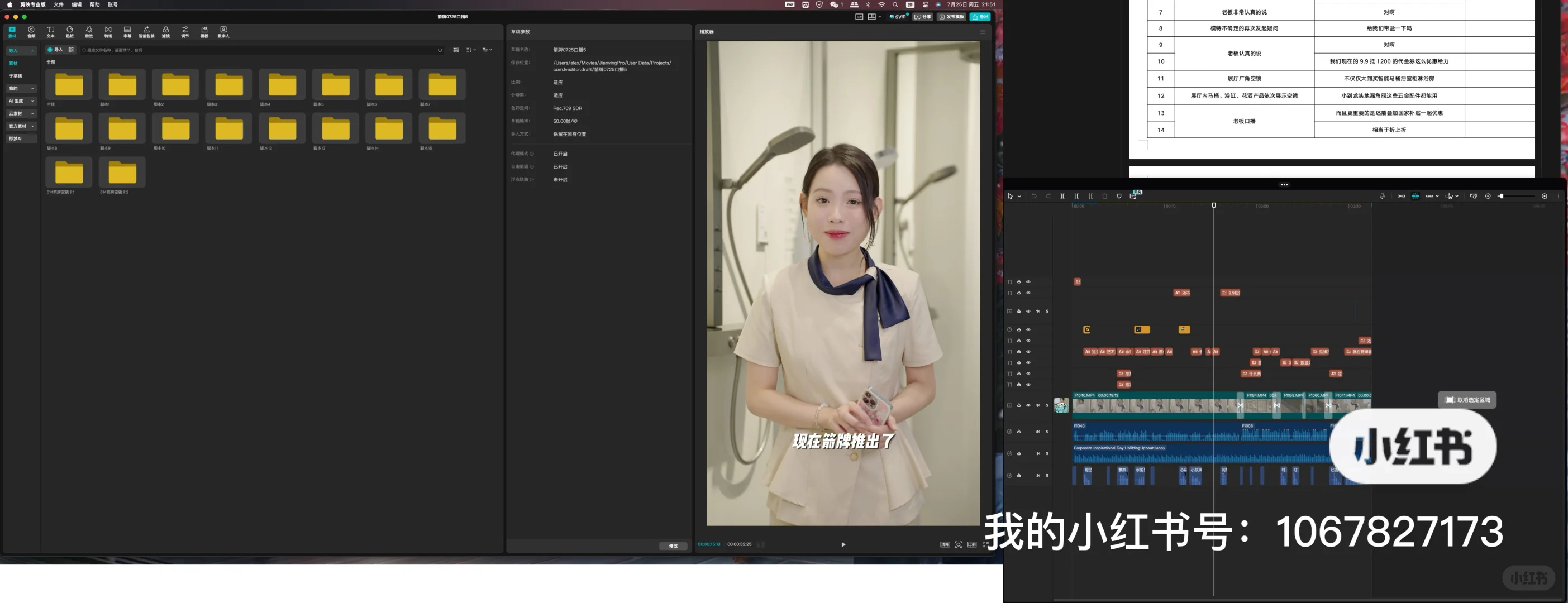This screenshot has height=603, width=1568.
Task: Collapse the 导入 section in the left sidebar
Action: [x=33, y=50]
